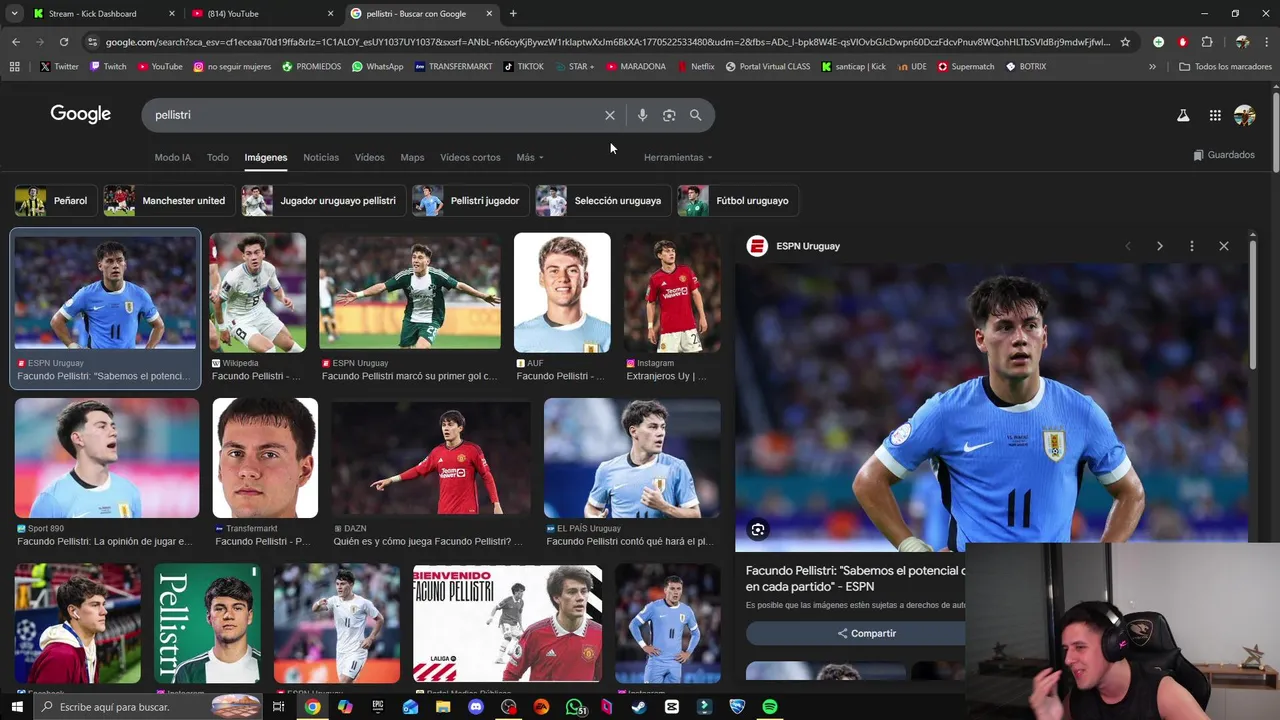The height and width of the screenshot is (720, 1280).
Task: Click the Compartir button
Action: [866, 633]
